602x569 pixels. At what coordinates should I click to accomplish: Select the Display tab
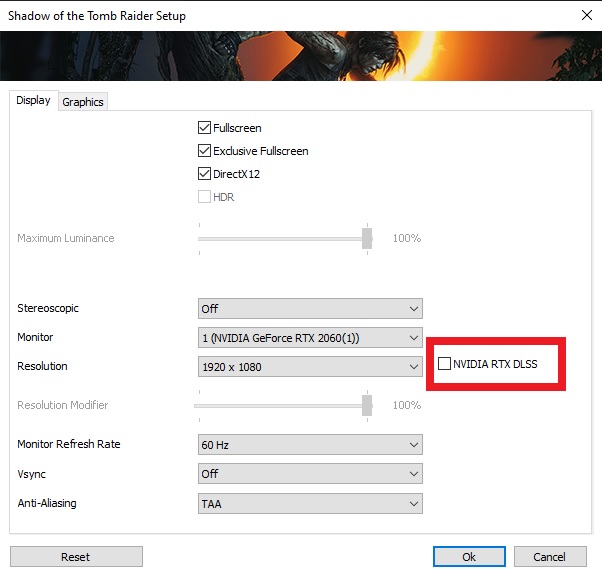click(33, 101)
